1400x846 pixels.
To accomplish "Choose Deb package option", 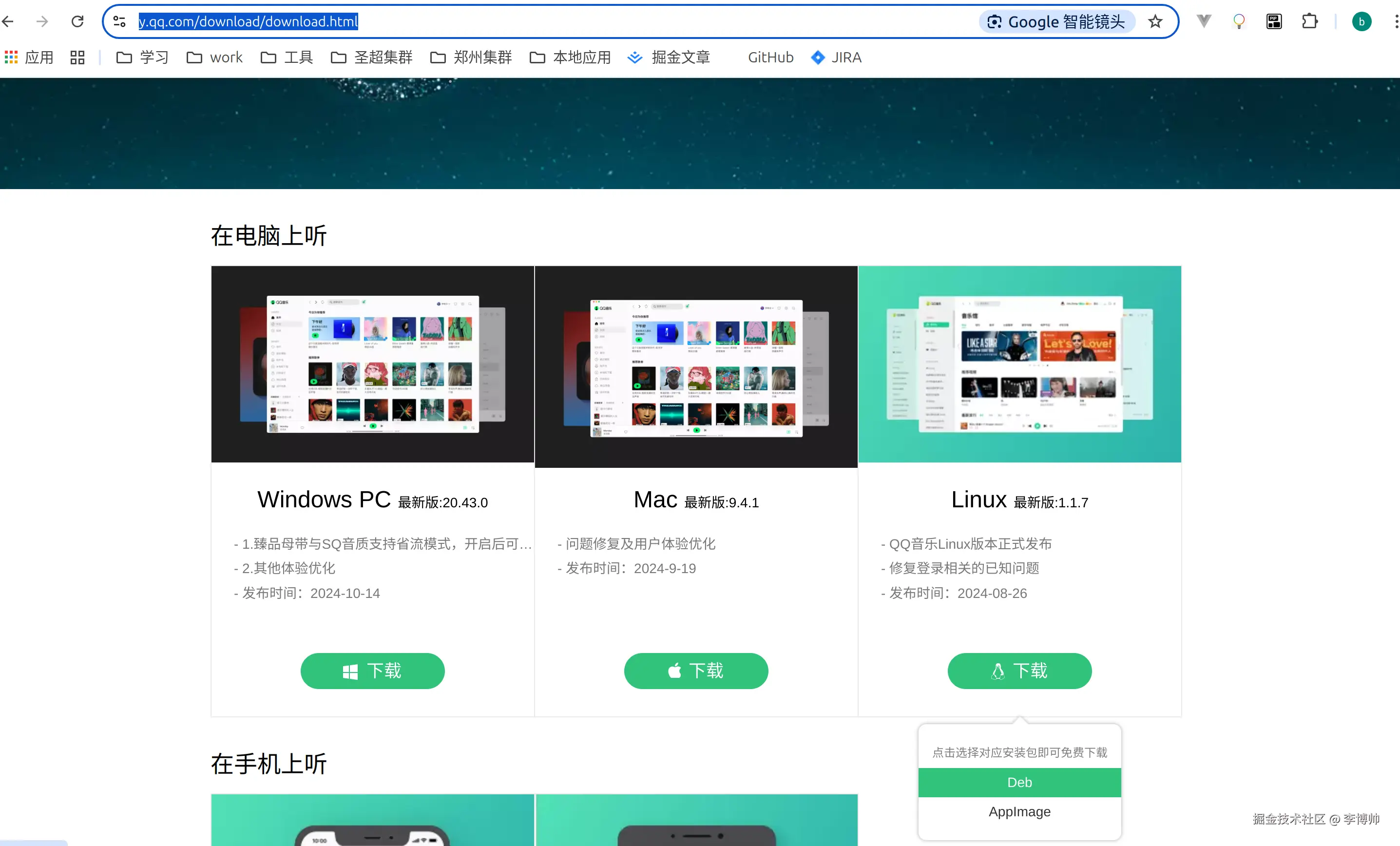I will pos(1019,782).
